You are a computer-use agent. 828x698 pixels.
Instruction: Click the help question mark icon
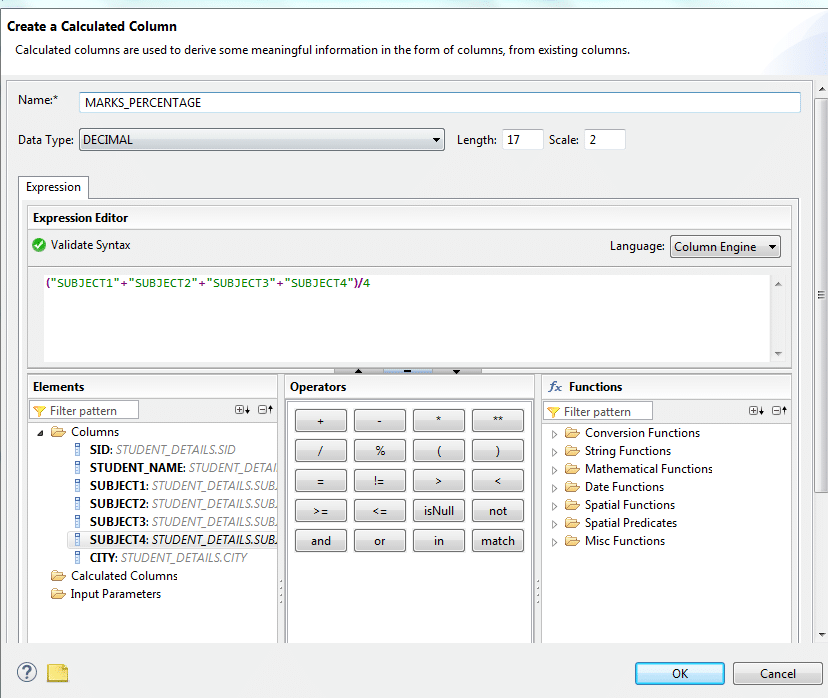click(27, 672)
